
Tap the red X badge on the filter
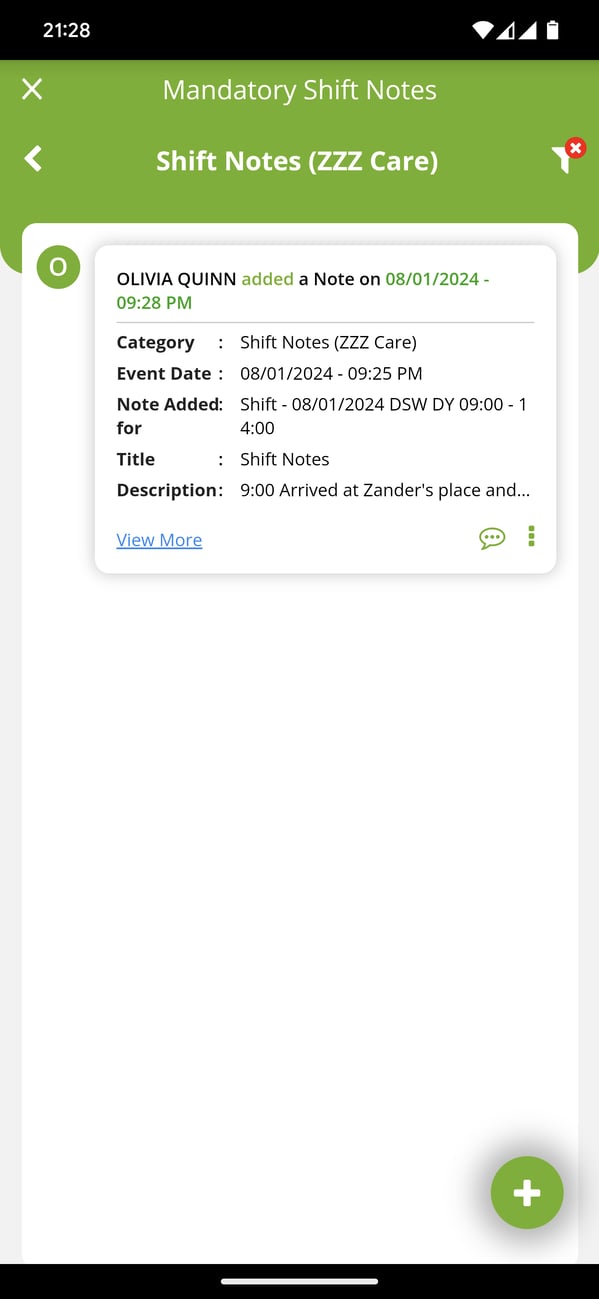pyautogui.click(x=577, y=146)
